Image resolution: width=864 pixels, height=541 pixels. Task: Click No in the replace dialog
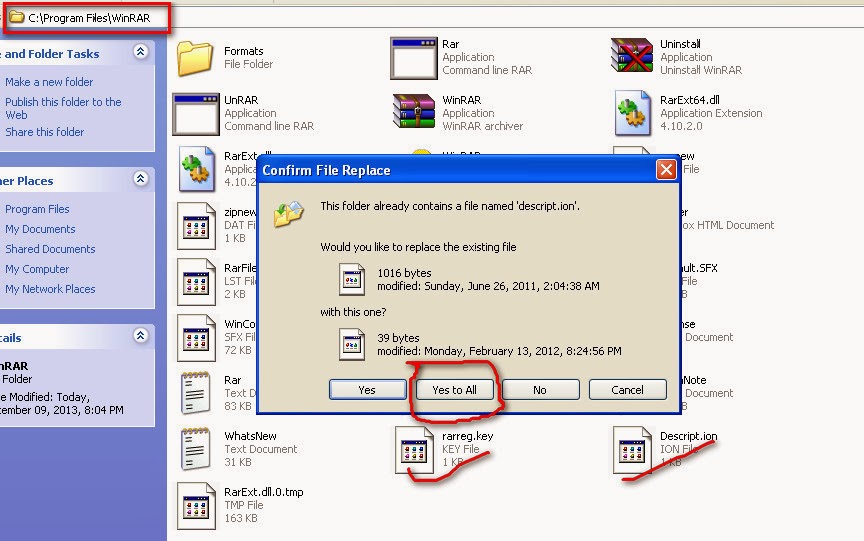click(x=541, y=389)
